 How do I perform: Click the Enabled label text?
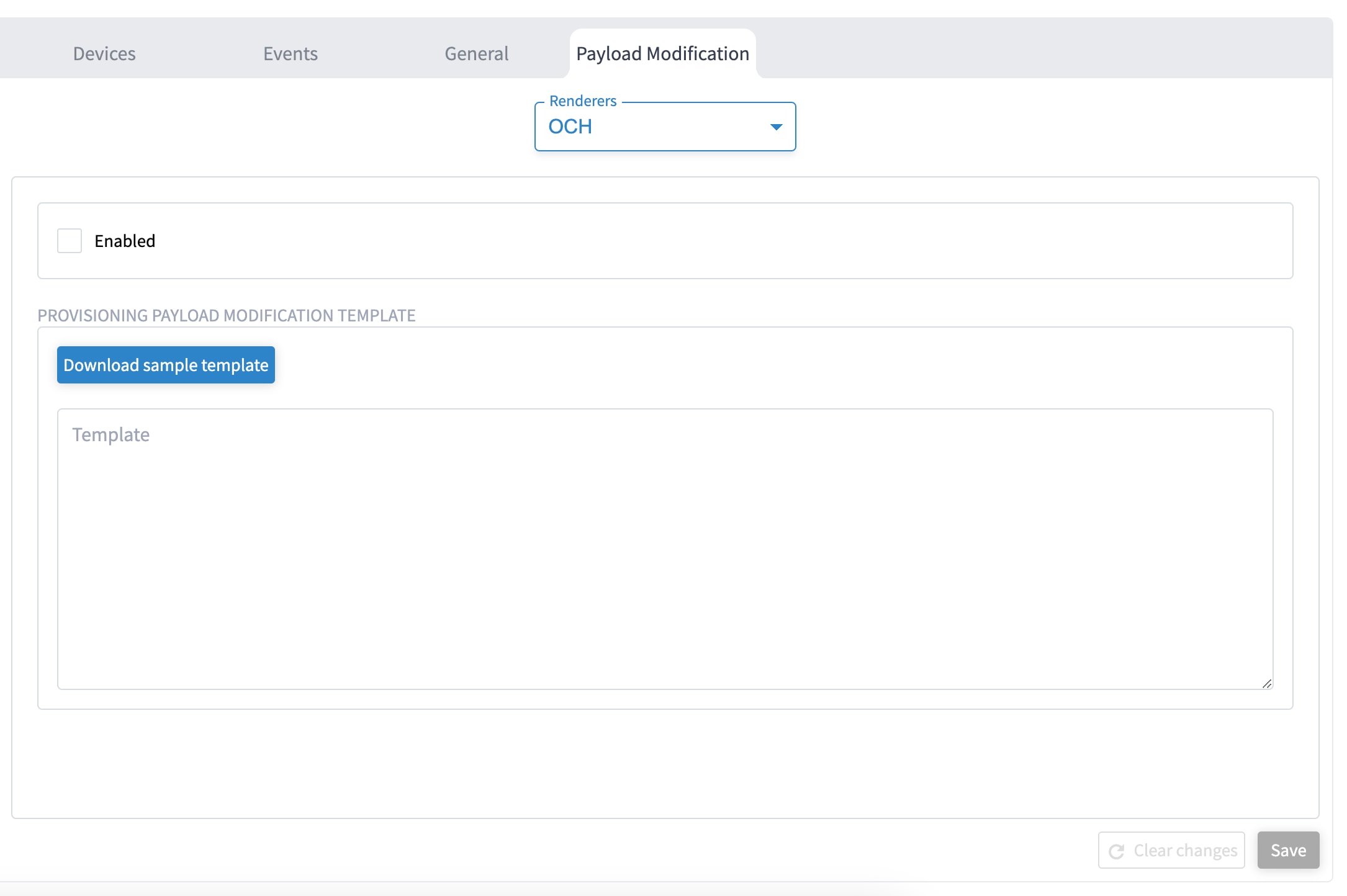click(125, 241)
